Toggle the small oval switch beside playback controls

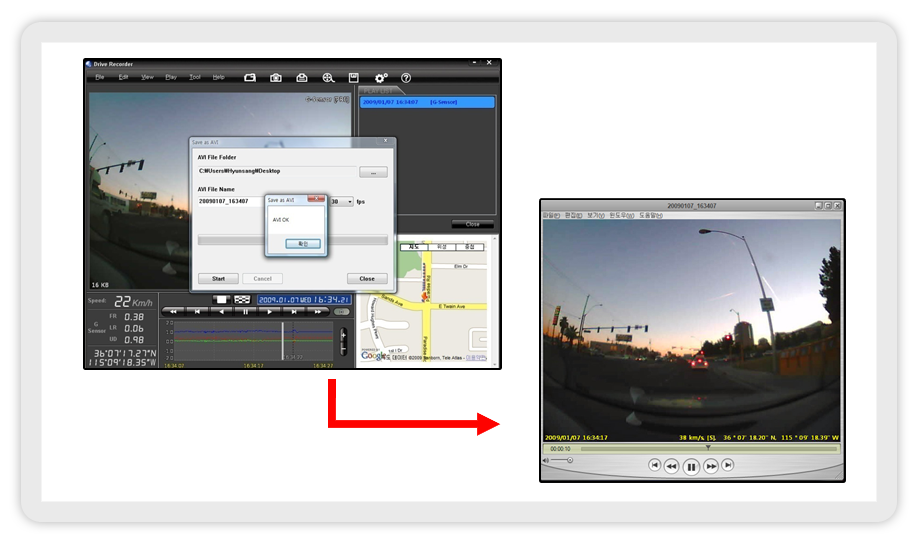342,312
